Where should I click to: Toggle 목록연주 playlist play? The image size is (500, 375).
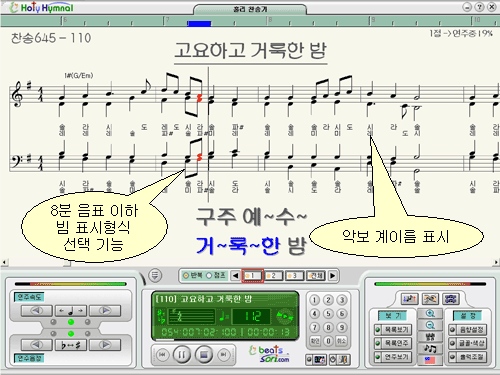click(393, 343)
